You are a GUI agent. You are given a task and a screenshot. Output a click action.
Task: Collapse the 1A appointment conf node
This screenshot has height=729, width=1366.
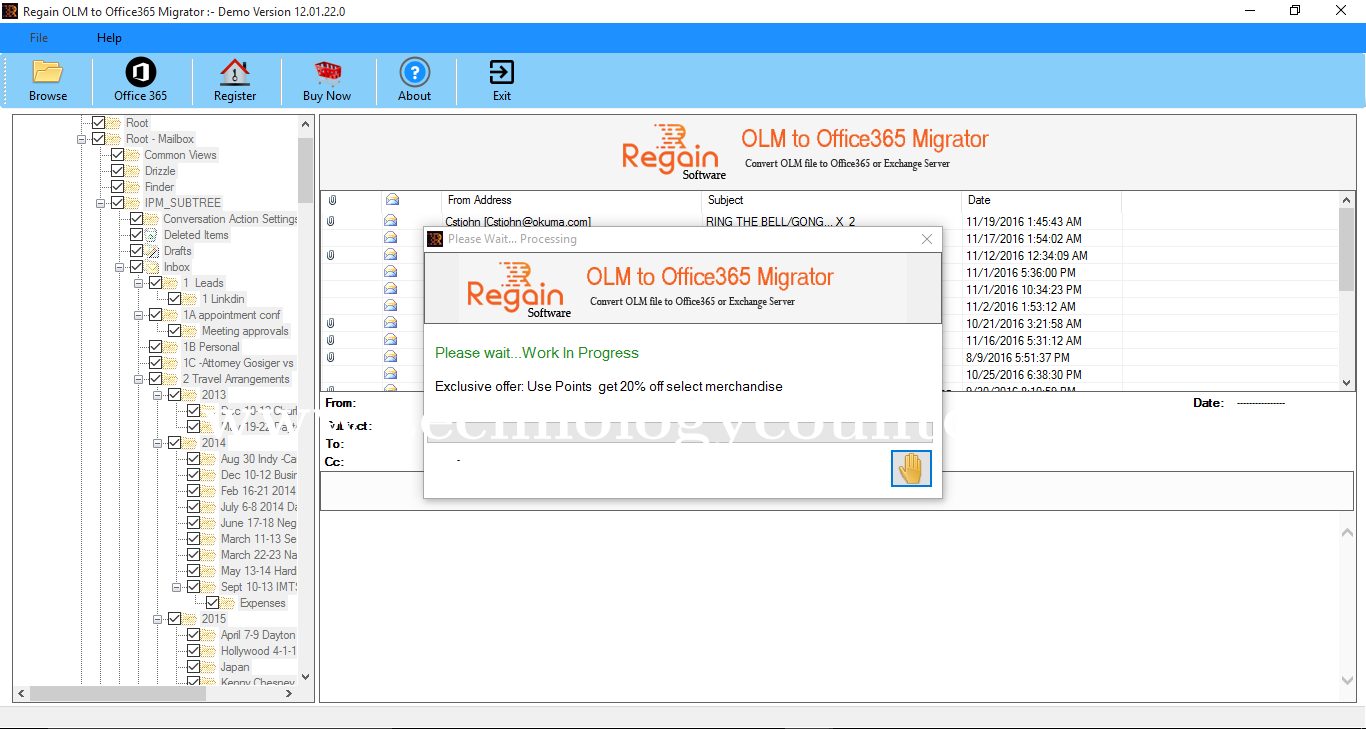[139, 315]
